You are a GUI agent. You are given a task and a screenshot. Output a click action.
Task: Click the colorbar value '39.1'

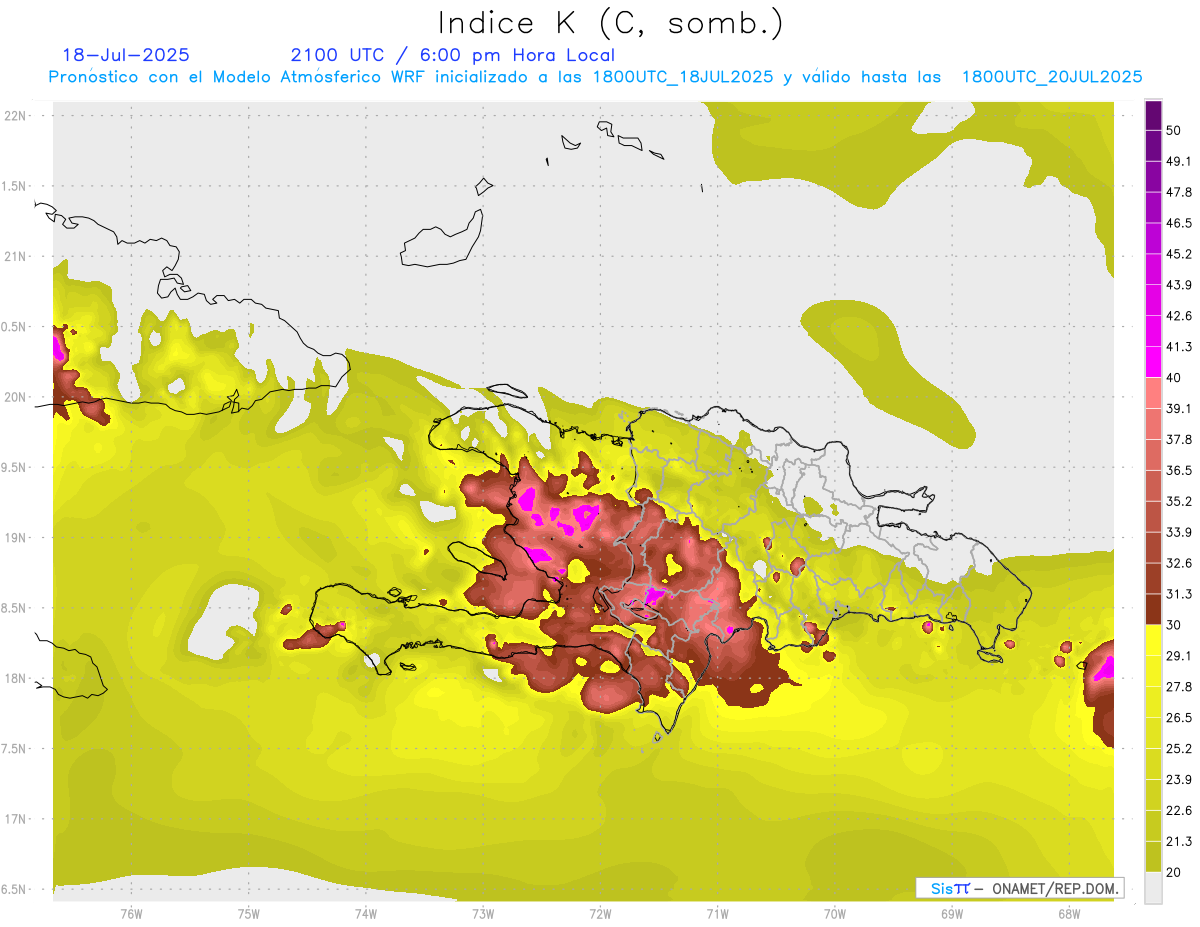[x=1179, y=409]
